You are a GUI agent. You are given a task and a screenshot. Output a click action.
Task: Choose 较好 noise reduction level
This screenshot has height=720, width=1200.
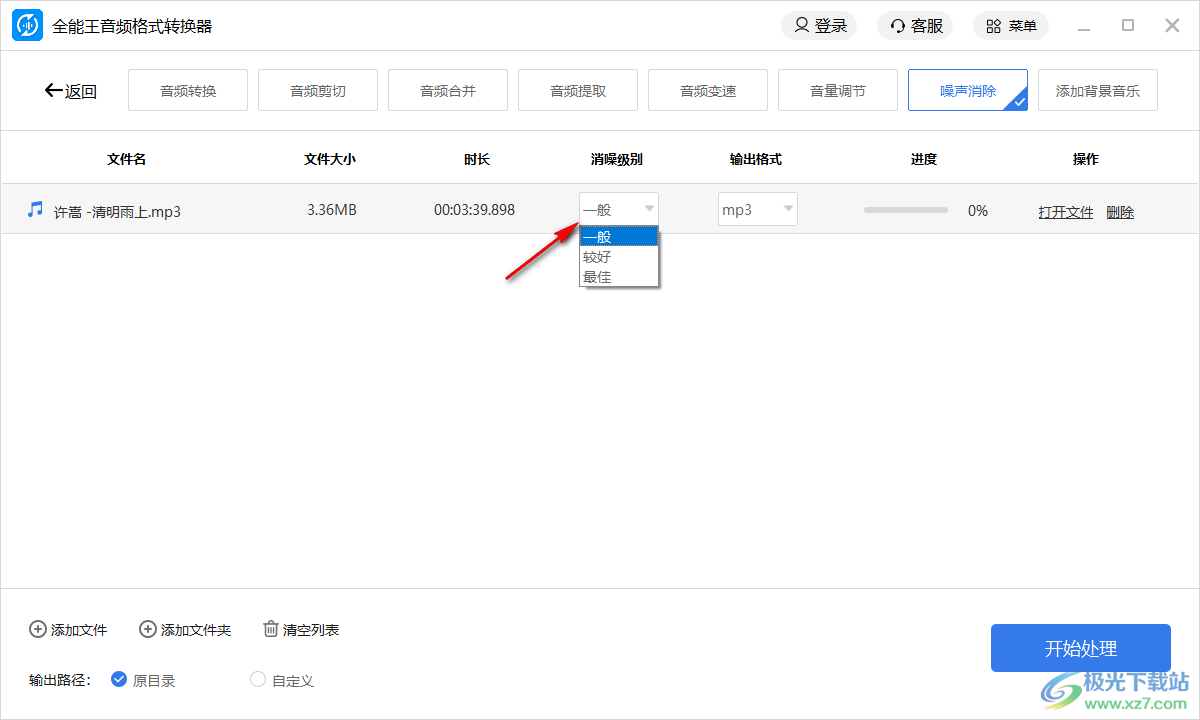[x=619, y=257]
